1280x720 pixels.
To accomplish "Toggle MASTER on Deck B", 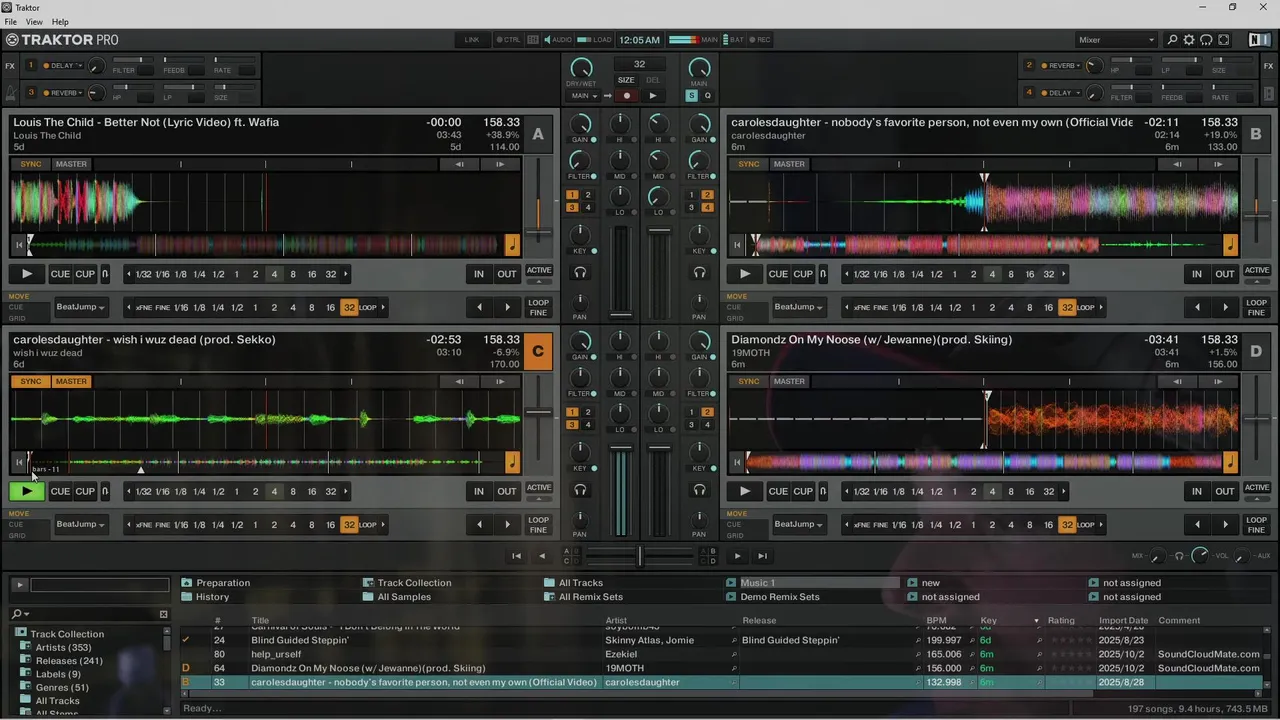I will (x=789, y=164).
